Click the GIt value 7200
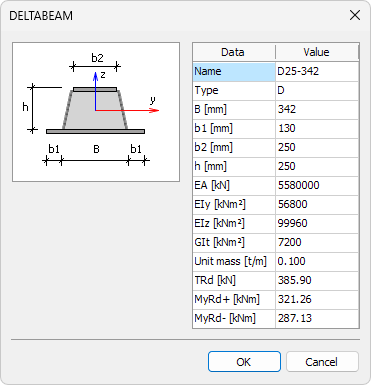 (317, 243)
